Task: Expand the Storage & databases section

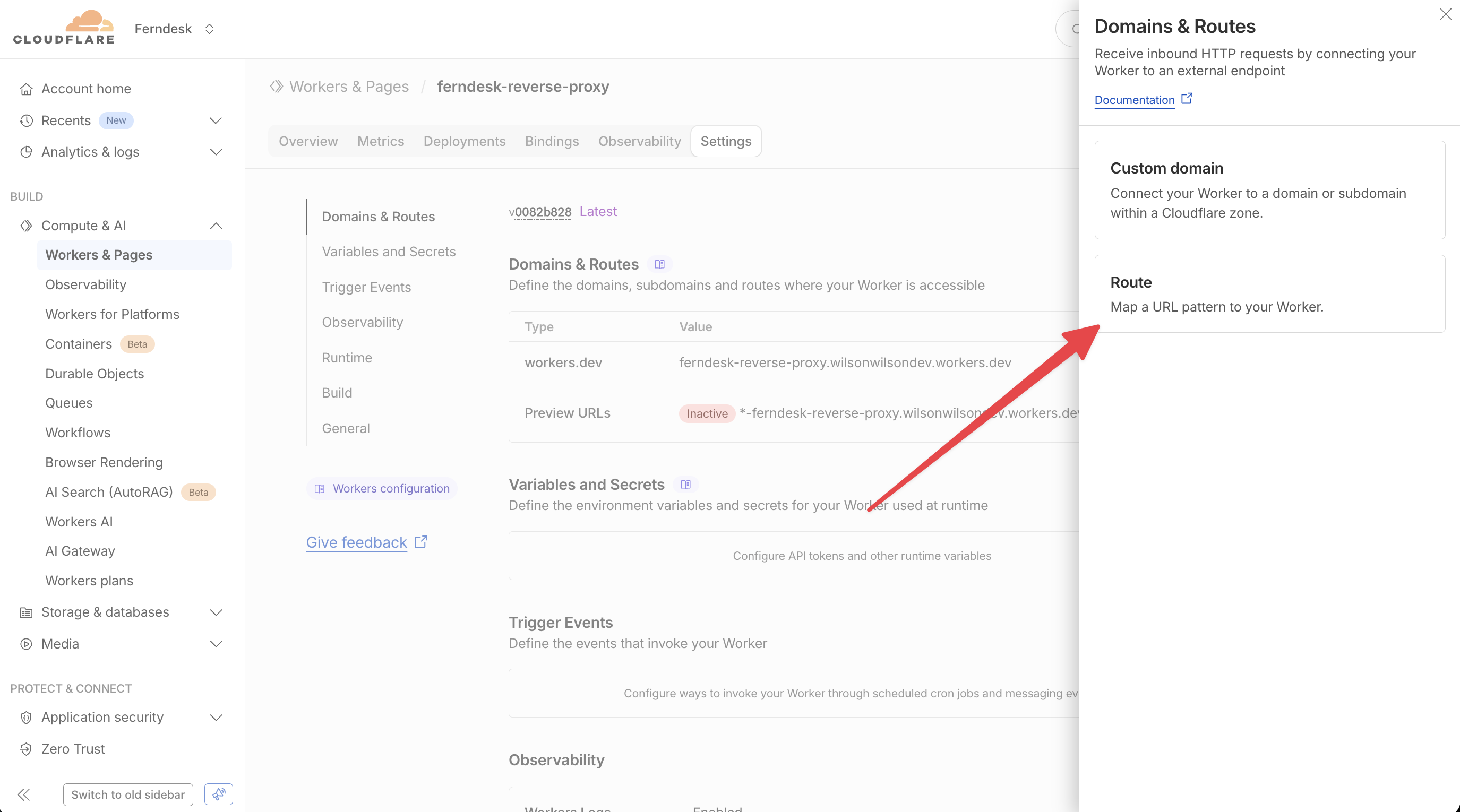Action: pyautogui.click(x=216, y=612)
